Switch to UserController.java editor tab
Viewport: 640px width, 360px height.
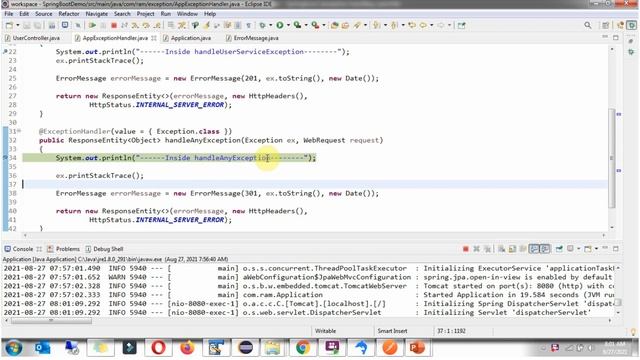click(x=33, y=38)
